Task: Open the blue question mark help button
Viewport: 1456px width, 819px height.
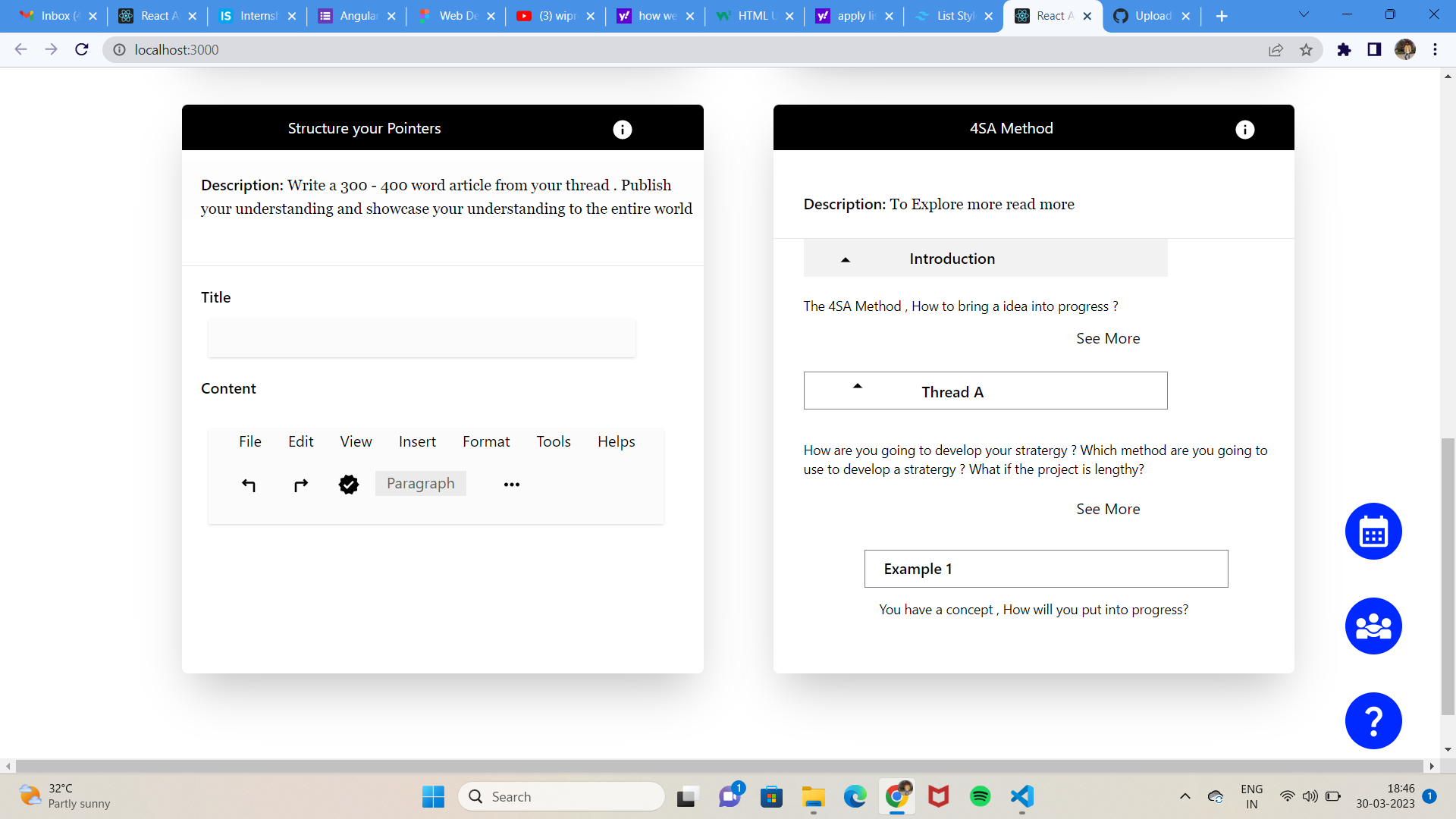Action: pos(1373,720)
